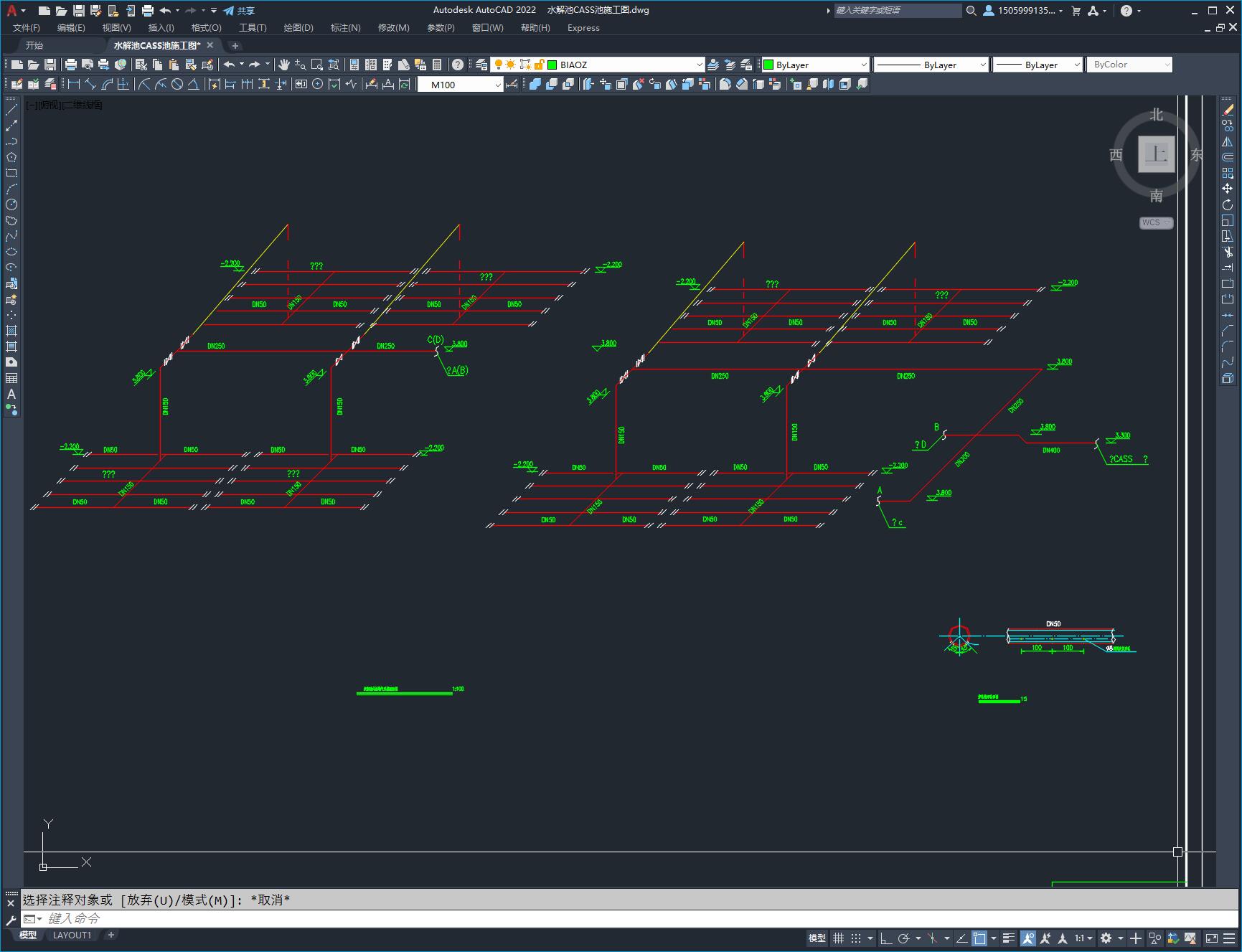This screenshot has width=1242, height=952.
Task: Click the Save icon in standard toolbar
Action: [x=50, y=65]
